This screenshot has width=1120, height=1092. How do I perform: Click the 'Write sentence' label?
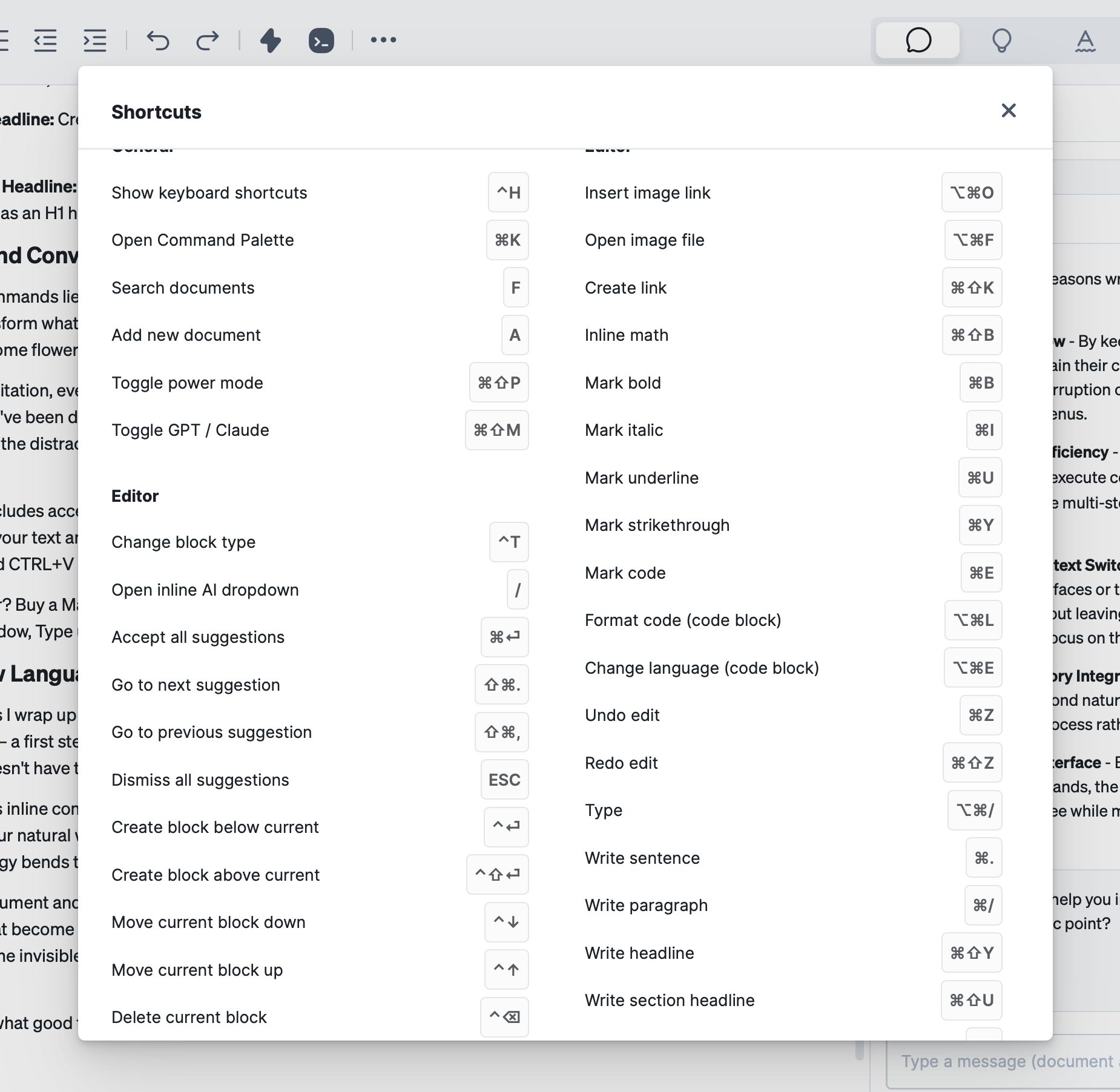(x=642, y=858)
